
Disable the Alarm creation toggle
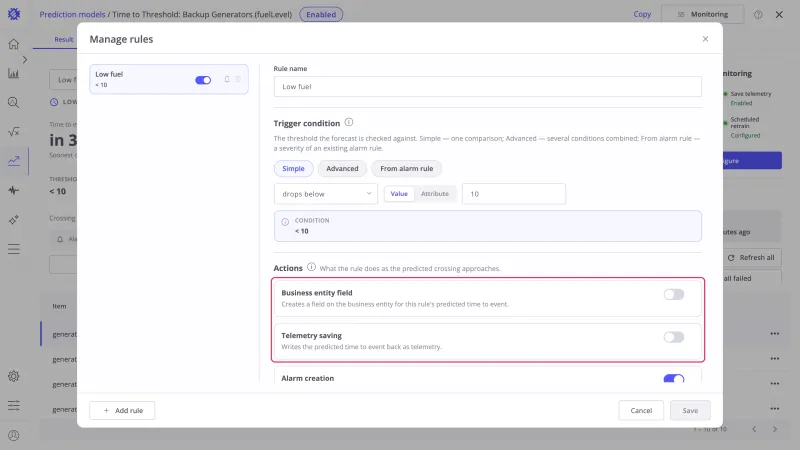click(x=673, y=379)
